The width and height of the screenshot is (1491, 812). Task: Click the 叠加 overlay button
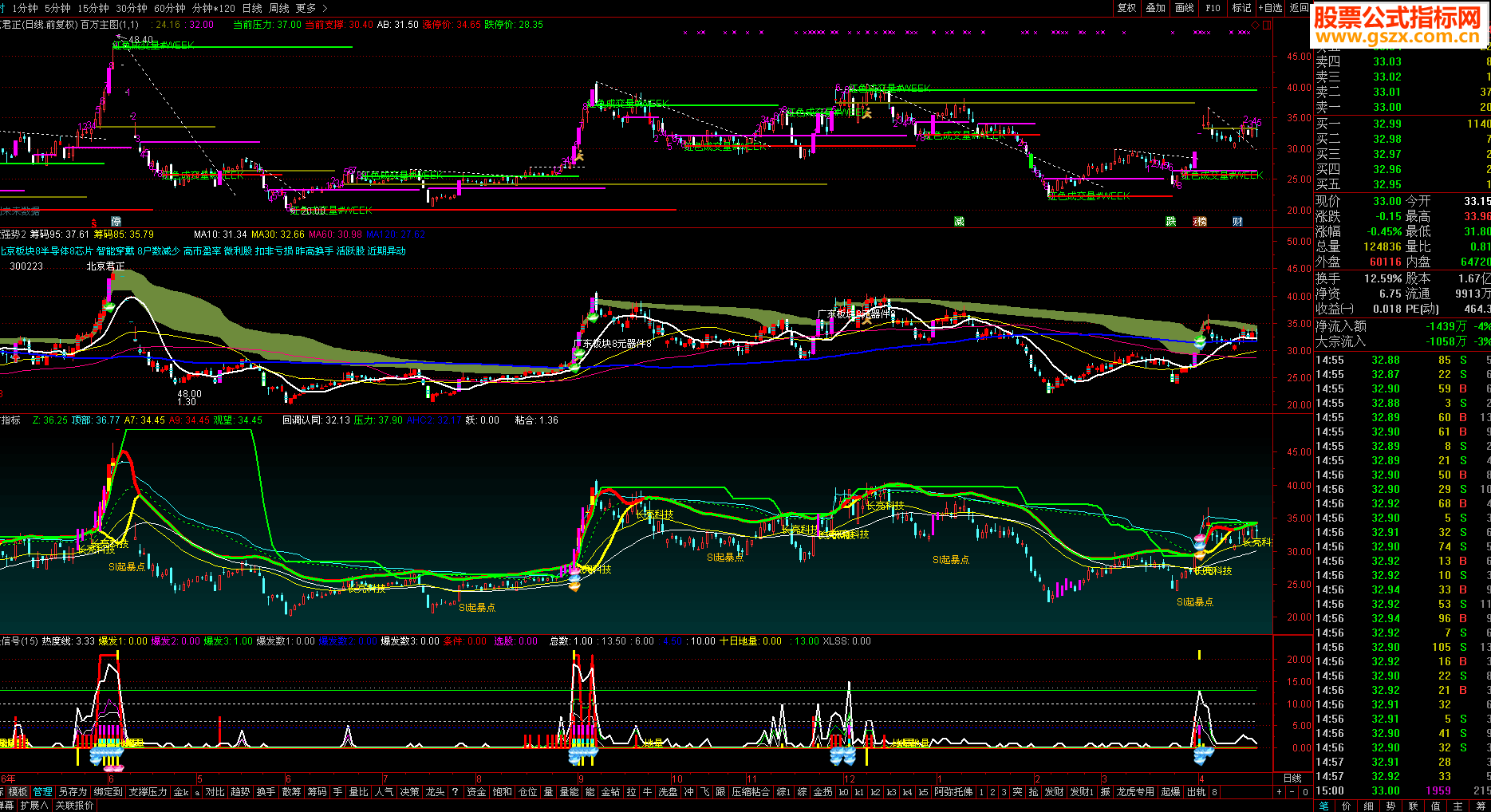coord(1155,7)
